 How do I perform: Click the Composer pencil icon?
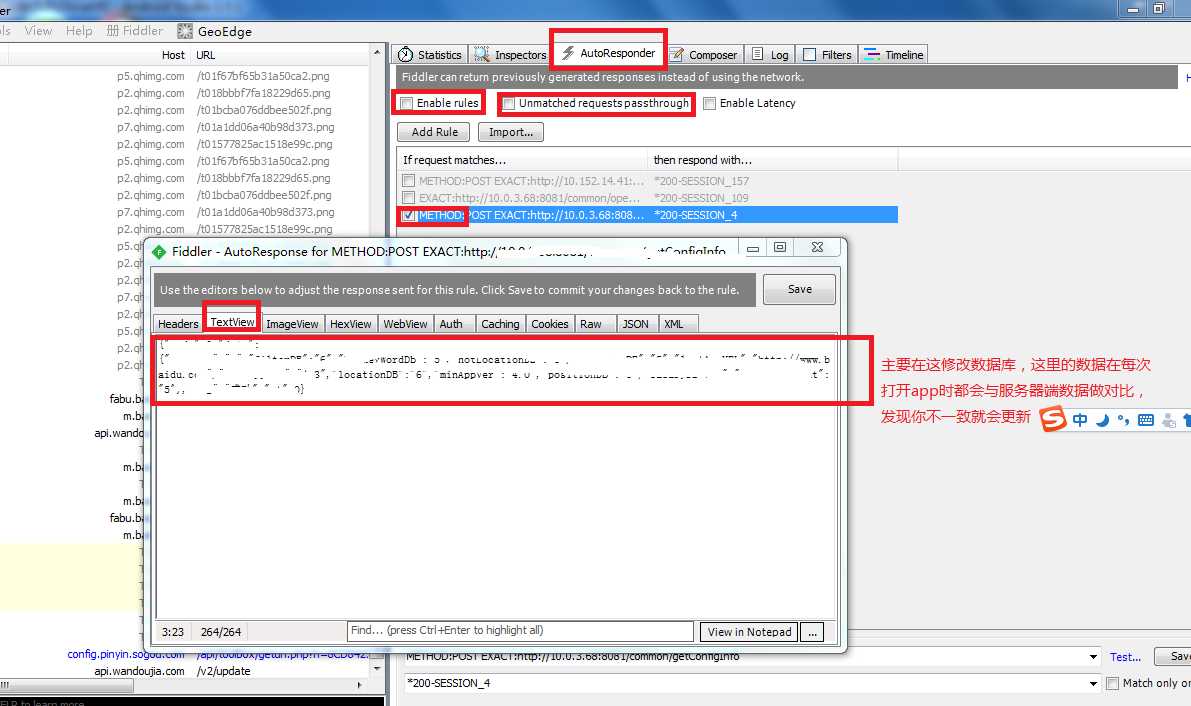[x=677, y=55]
